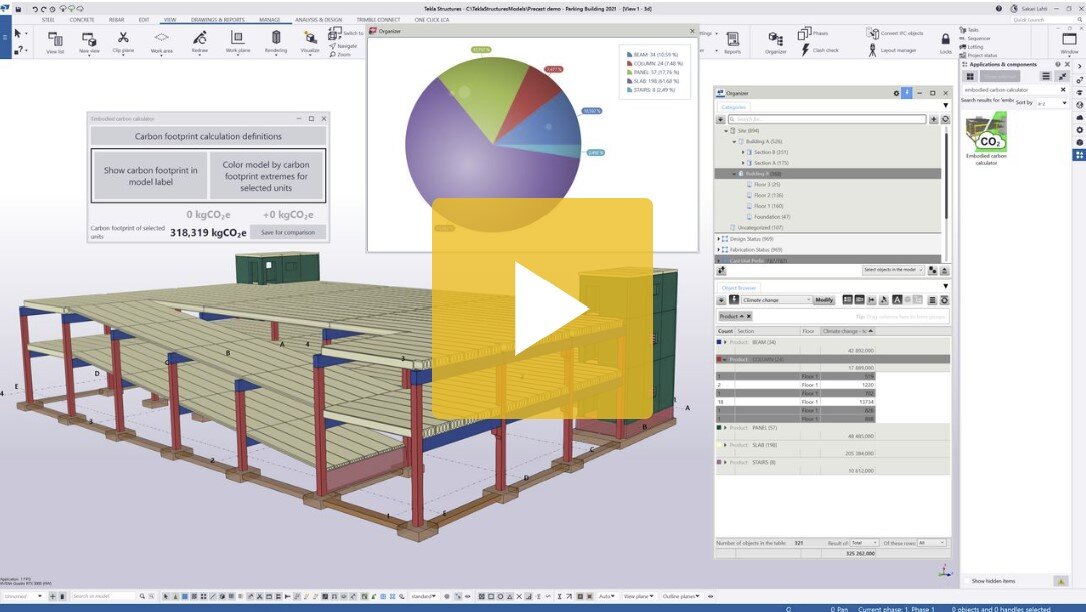Play the video overlay

coord(542,308)
